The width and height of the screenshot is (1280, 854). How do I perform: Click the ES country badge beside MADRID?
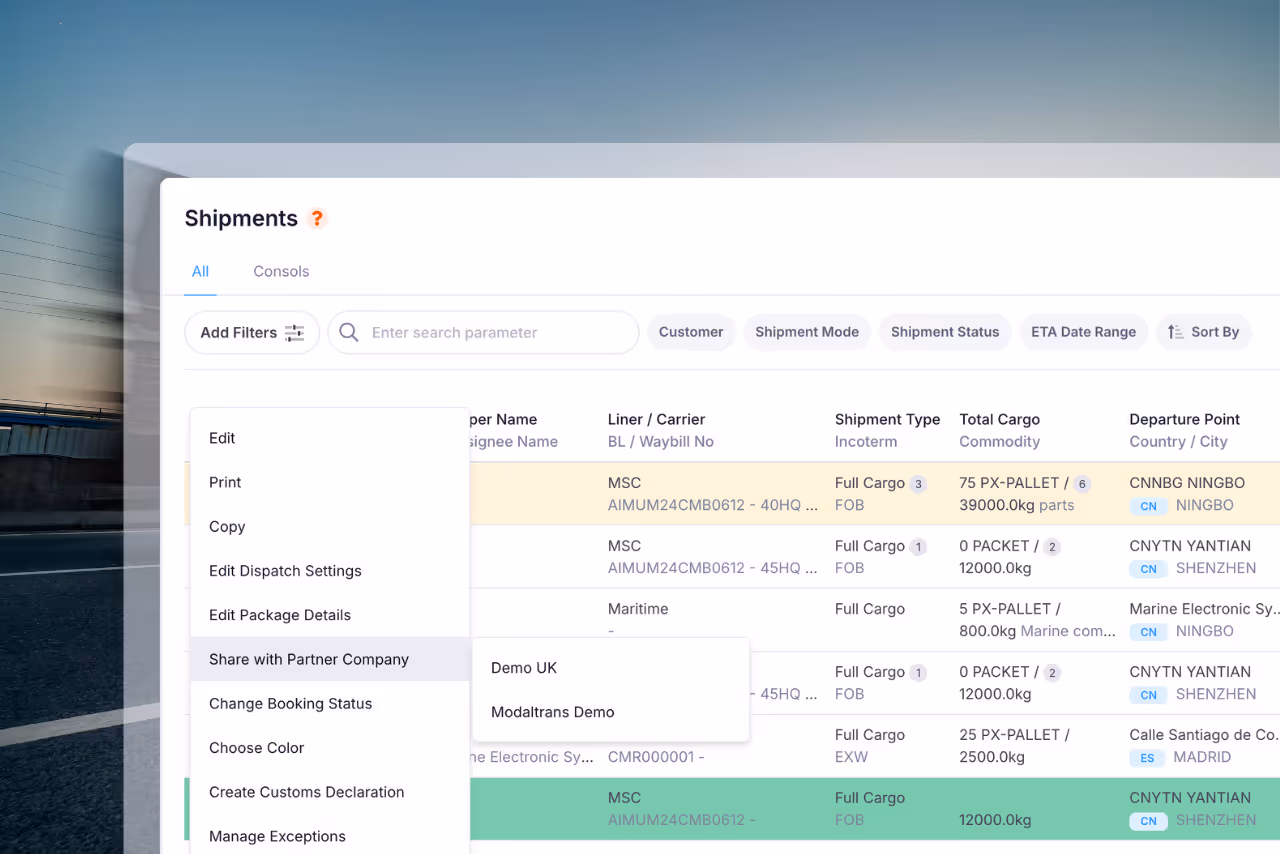tap(1147, 758)
